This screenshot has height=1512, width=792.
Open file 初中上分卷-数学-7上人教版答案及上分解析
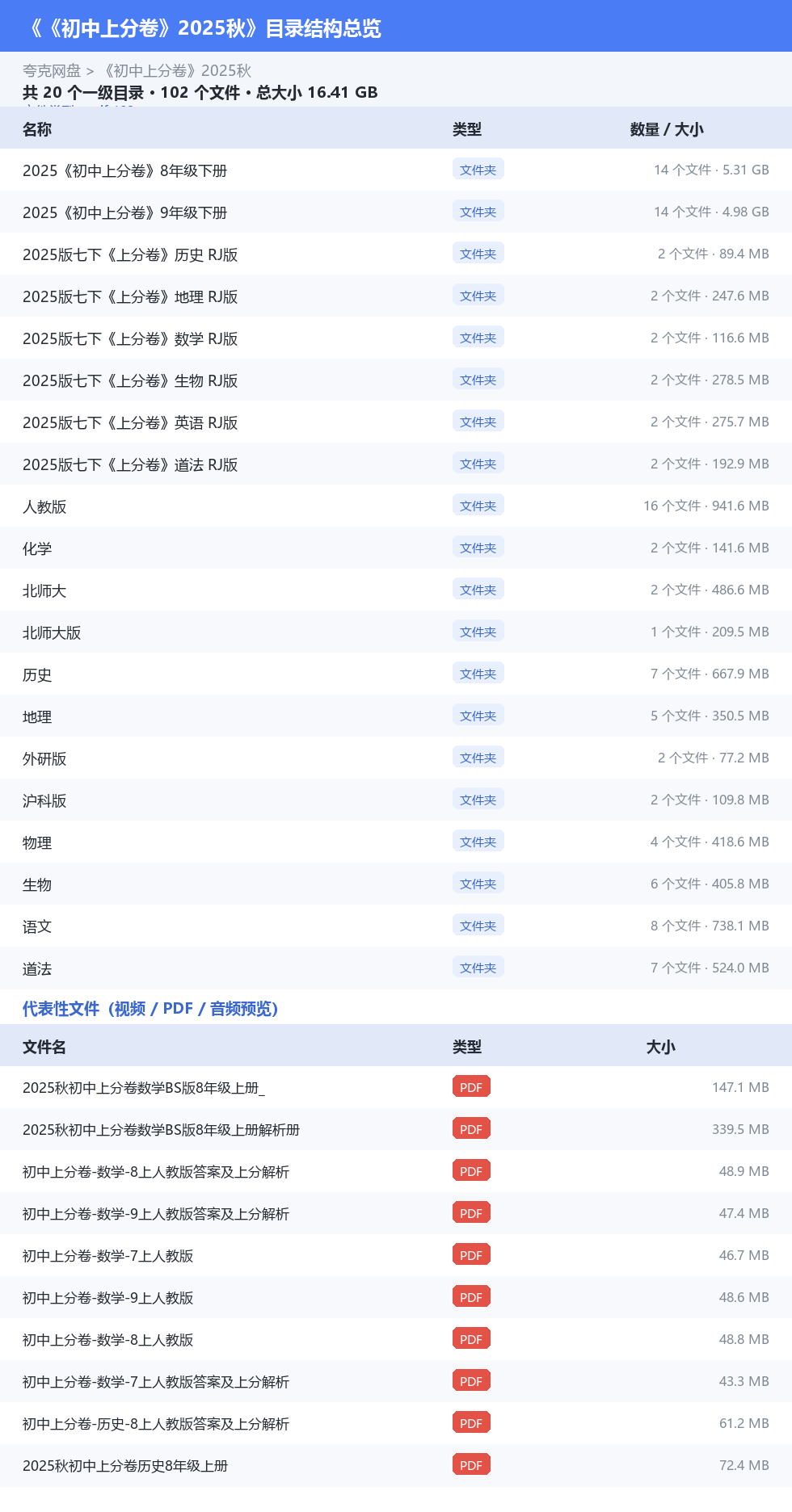pyautogui.click(x=156, y=1382)
